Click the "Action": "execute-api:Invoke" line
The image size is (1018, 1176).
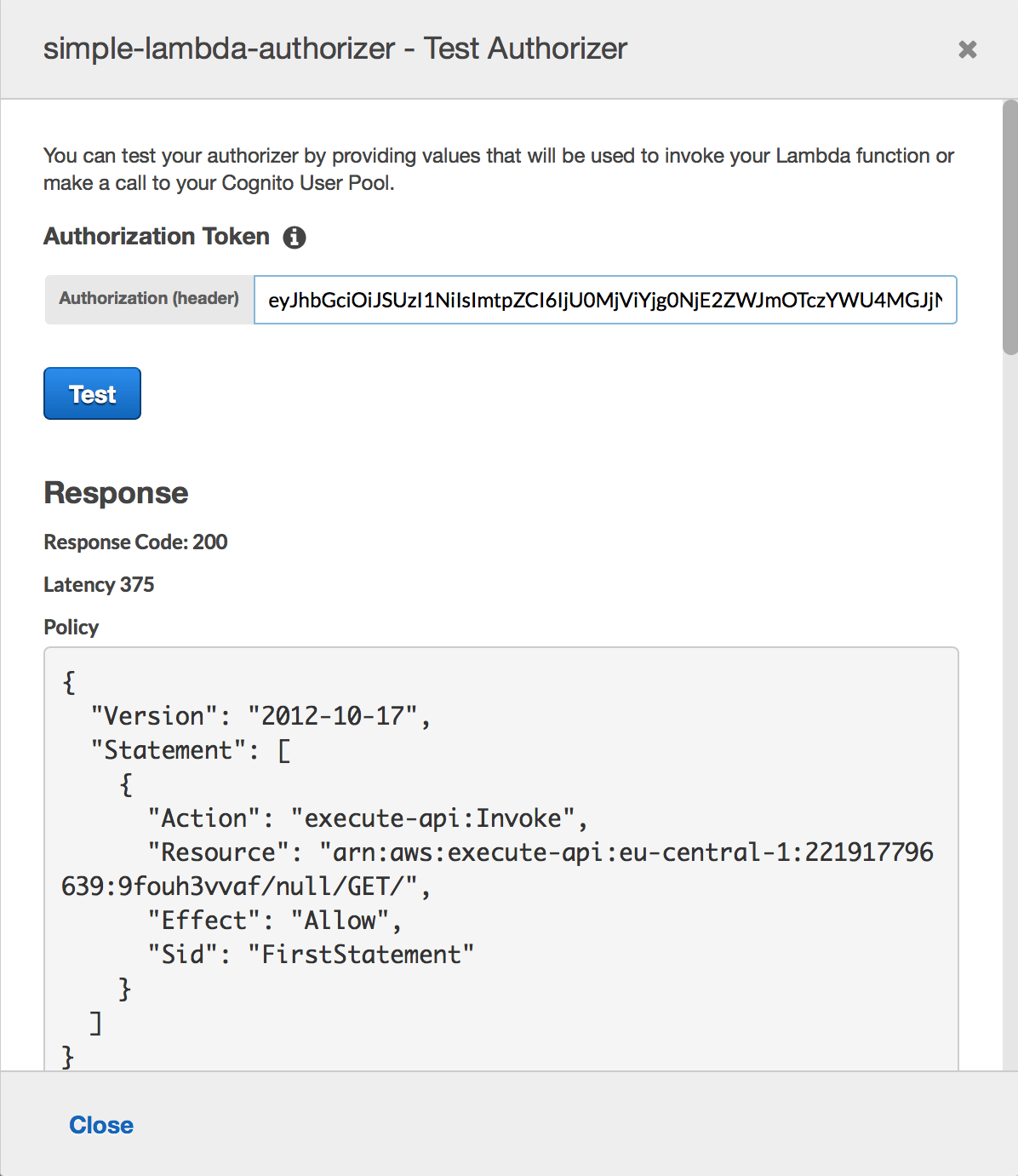pyautogui.click(x=367, y=818)
